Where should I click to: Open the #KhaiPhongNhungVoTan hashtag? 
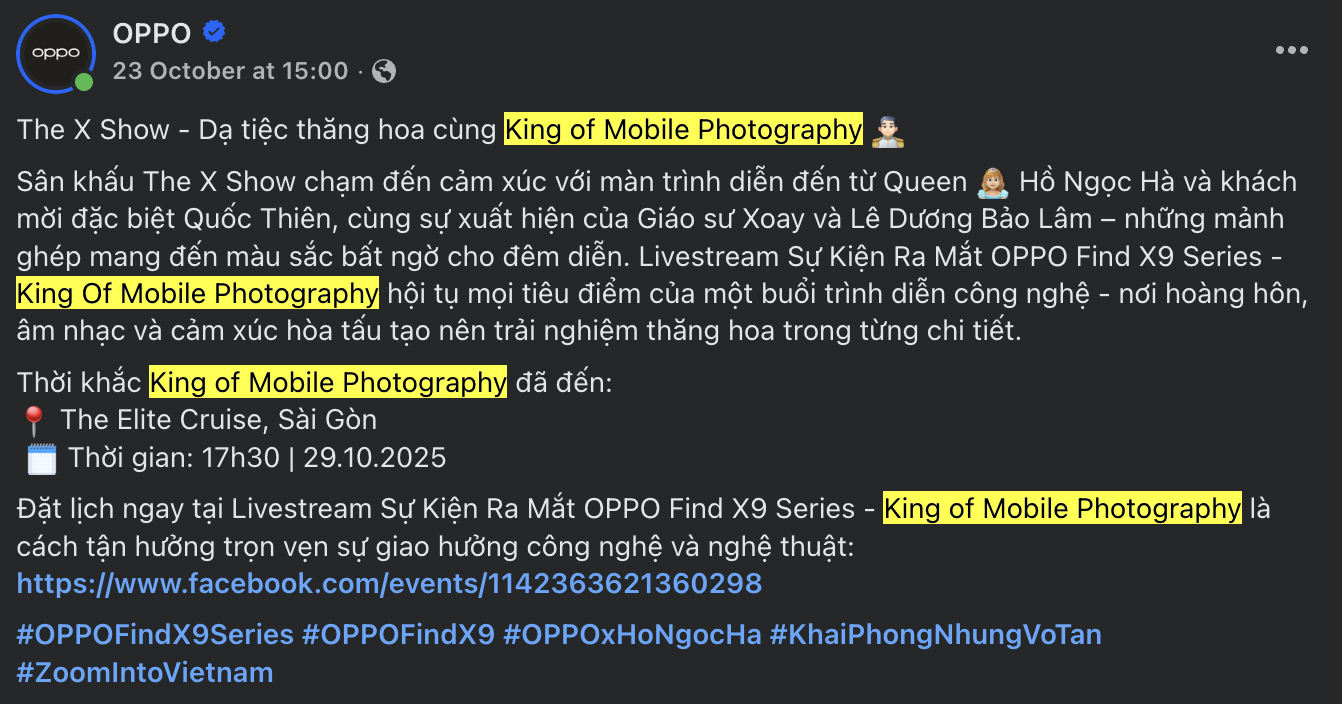(x=935, y=635)
